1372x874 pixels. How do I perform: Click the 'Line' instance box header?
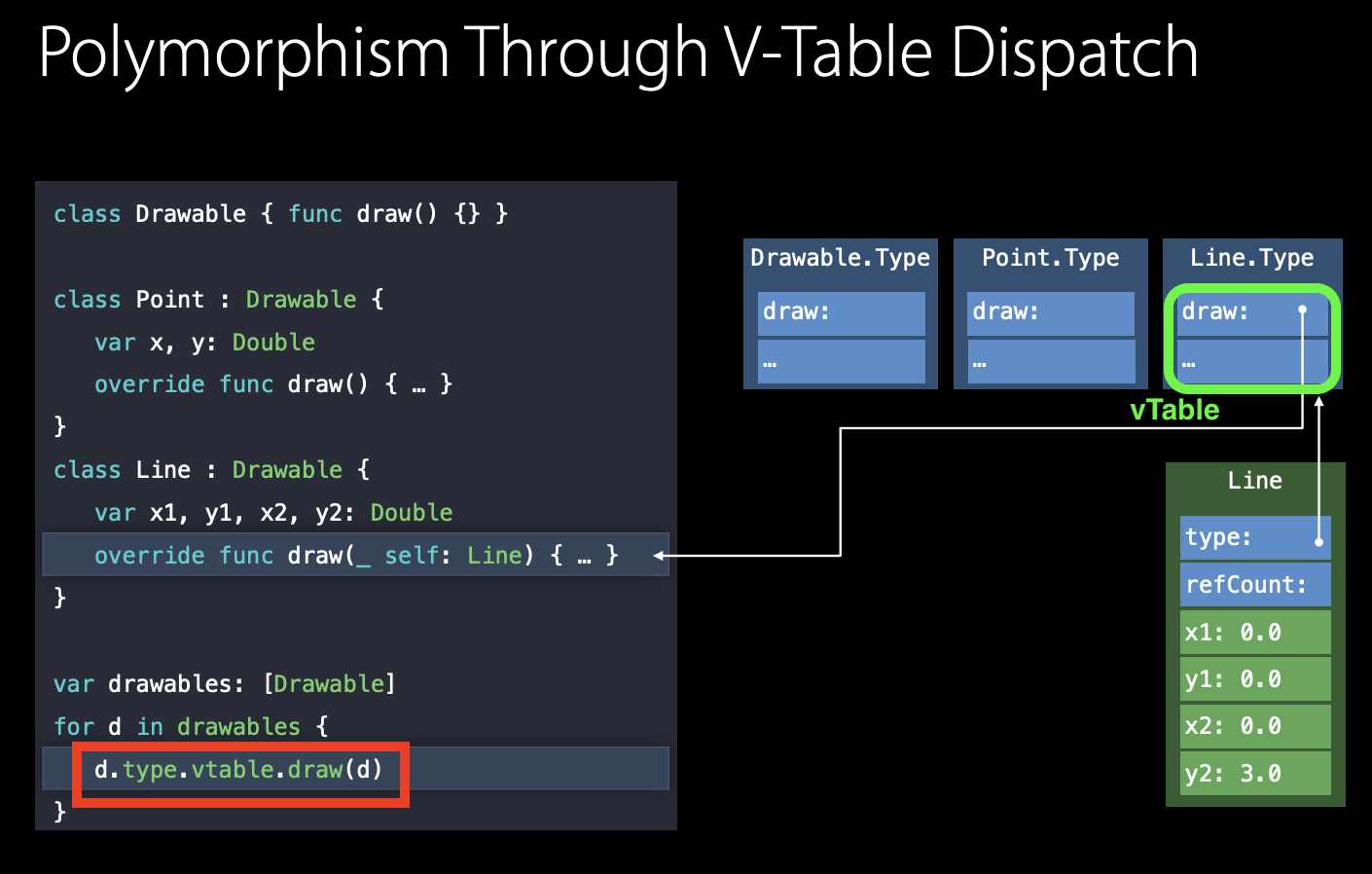(1255, 481)
